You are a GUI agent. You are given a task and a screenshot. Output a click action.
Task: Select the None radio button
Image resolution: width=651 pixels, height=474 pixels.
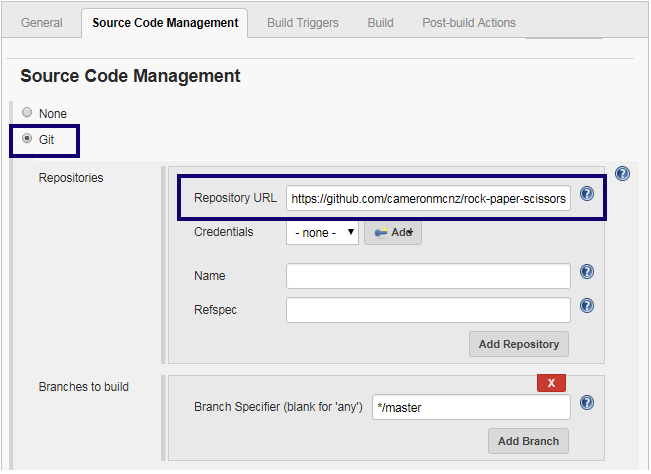27,112
